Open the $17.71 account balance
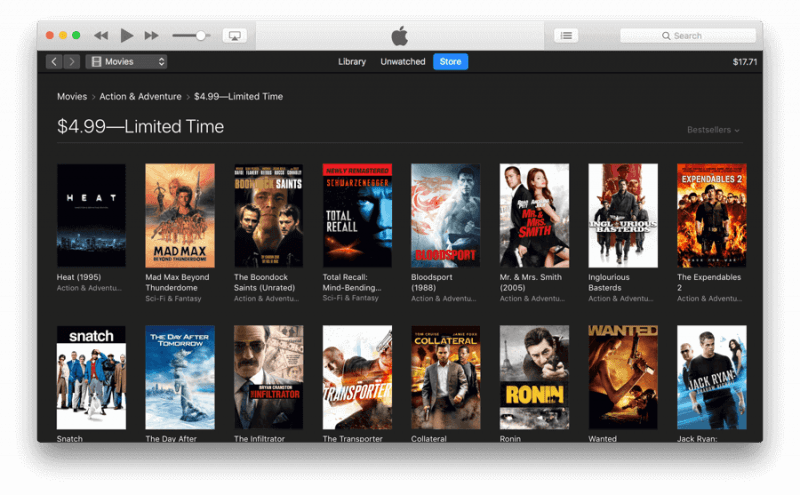 coord(745,62)
